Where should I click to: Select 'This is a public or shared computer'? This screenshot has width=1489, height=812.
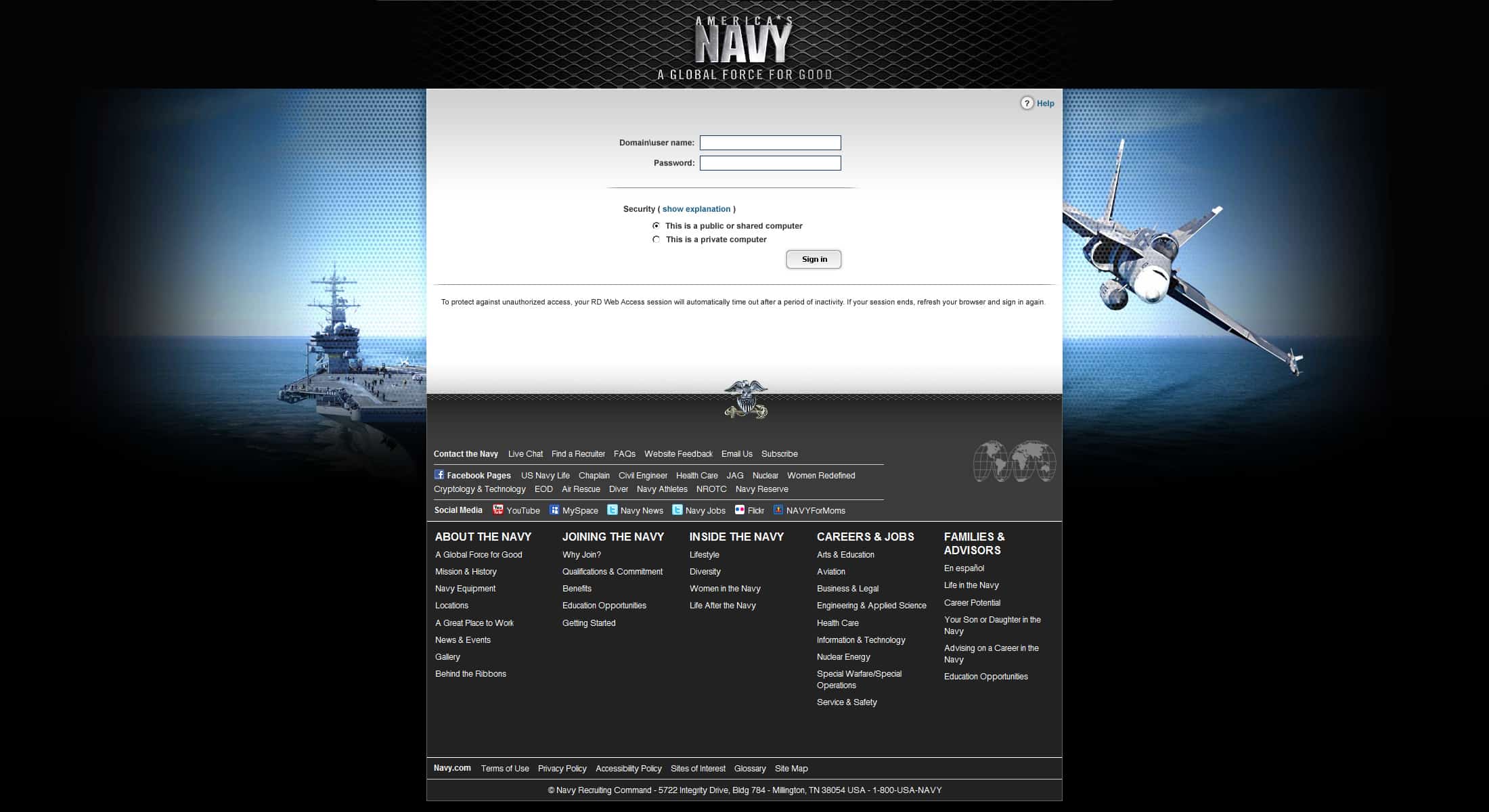[656, 226]
